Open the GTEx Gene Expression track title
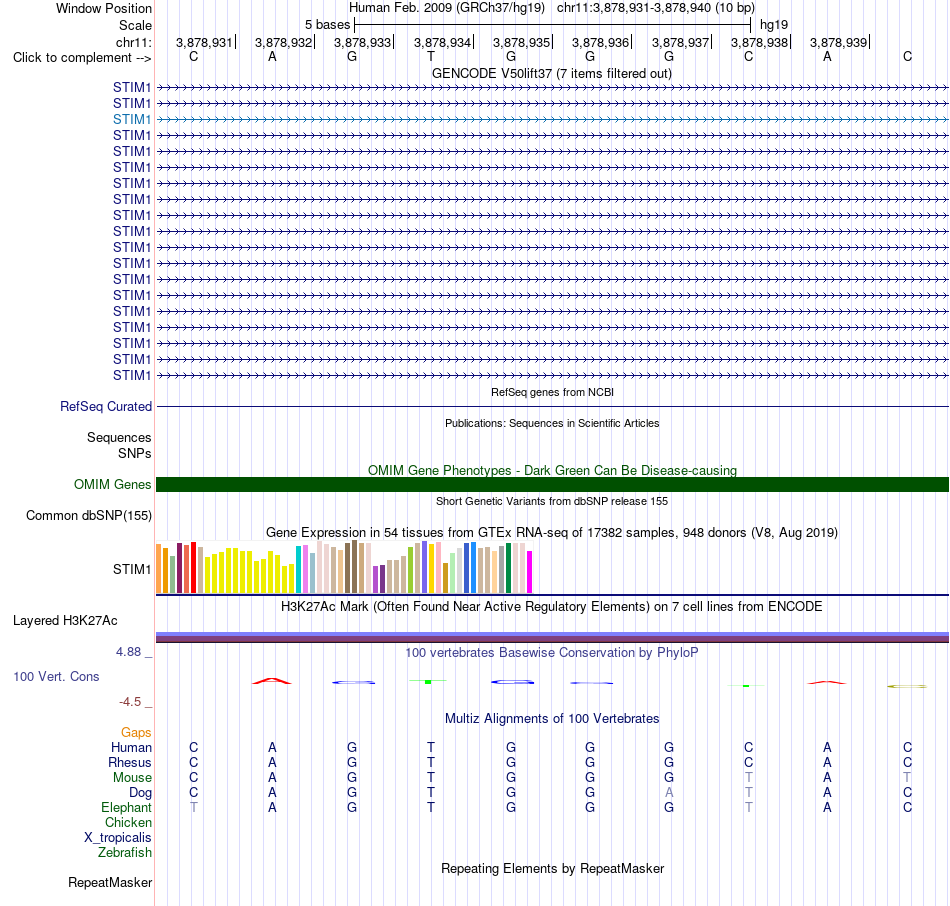This screenshot has height=906, width=950. coord(552,533)
